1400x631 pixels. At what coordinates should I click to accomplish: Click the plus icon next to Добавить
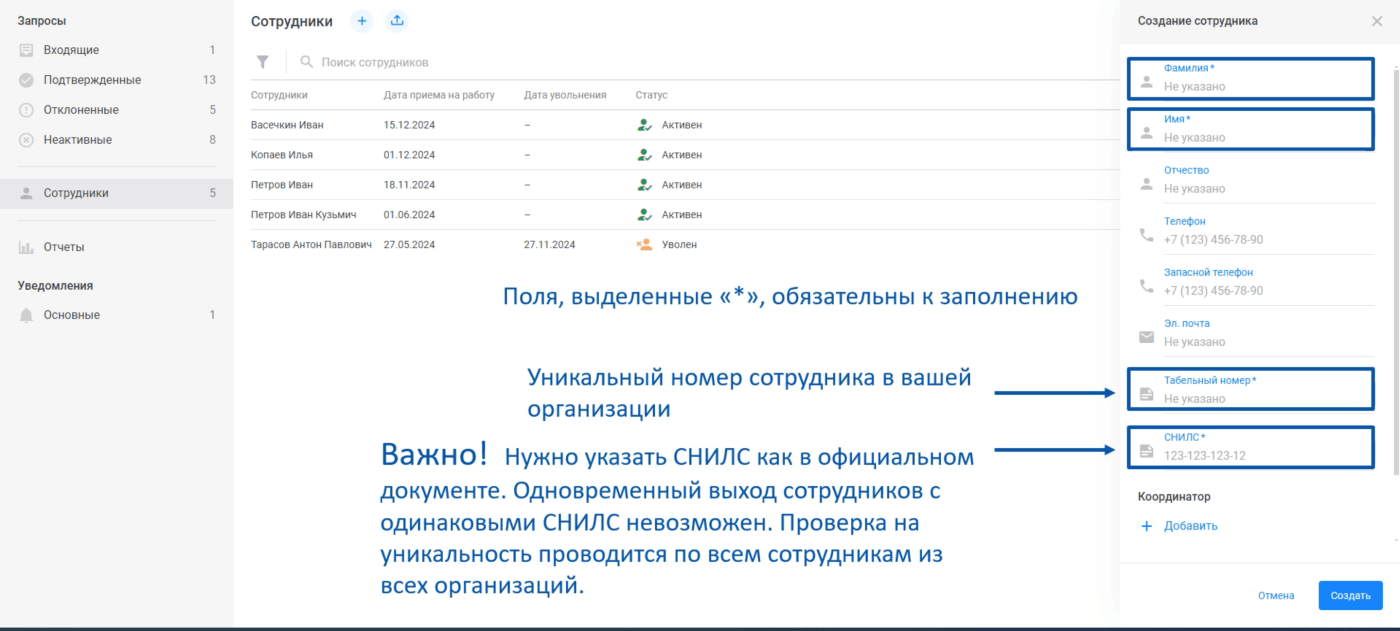point(1147,526)
